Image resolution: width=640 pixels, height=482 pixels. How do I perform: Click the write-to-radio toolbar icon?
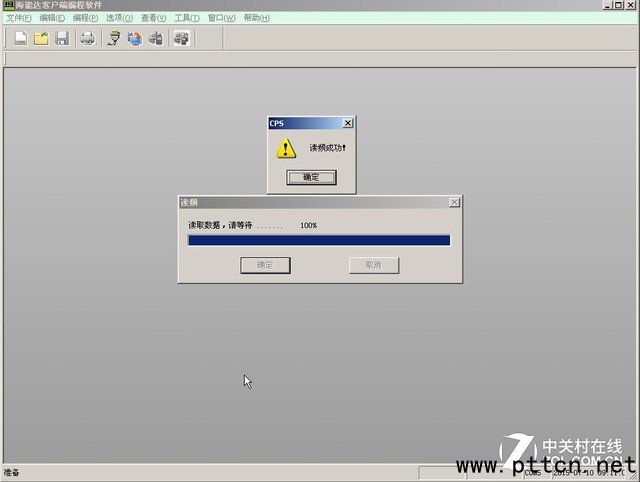(x=135, y=38)
